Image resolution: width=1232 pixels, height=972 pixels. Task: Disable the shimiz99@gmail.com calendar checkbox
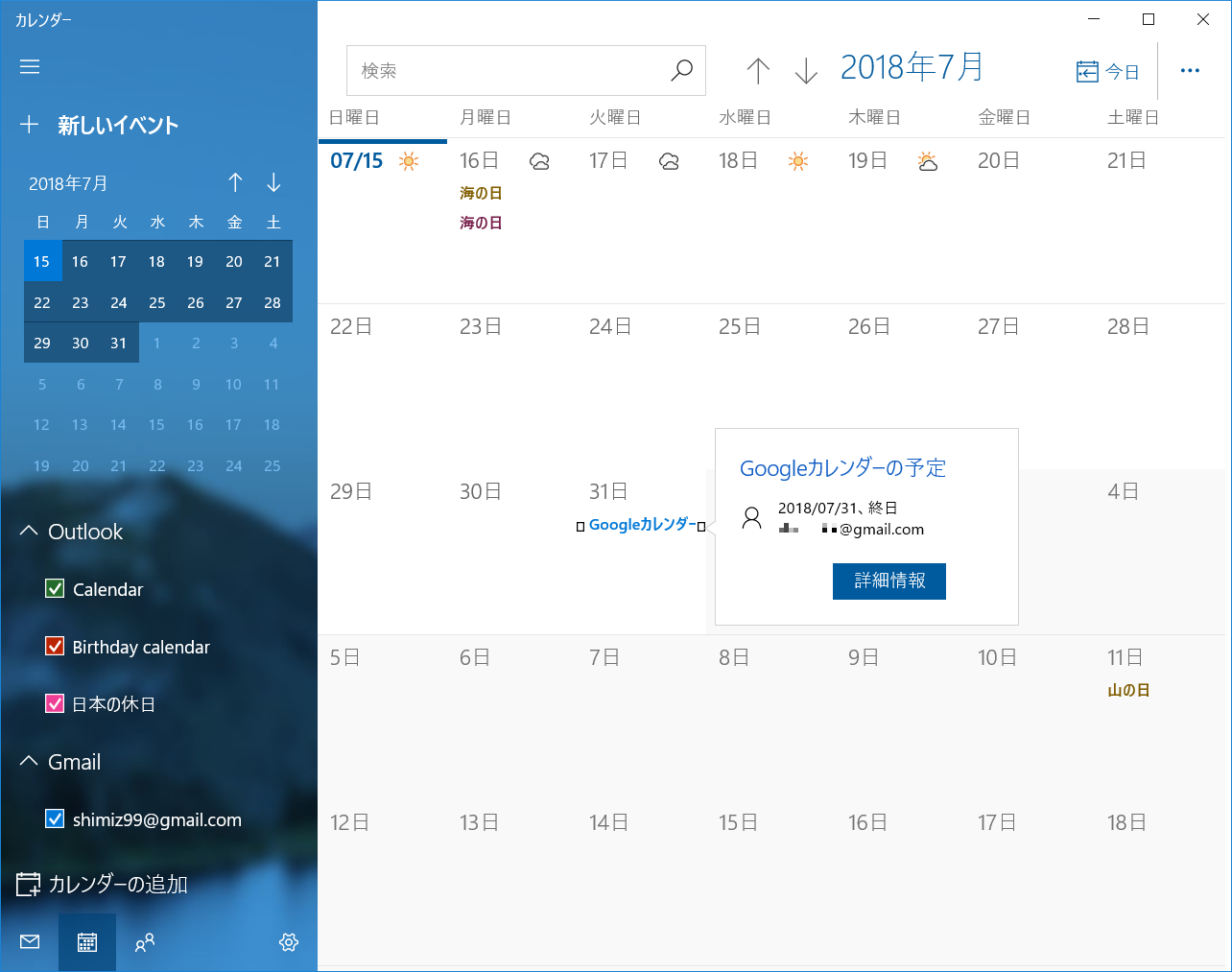(x=55, y=818)
